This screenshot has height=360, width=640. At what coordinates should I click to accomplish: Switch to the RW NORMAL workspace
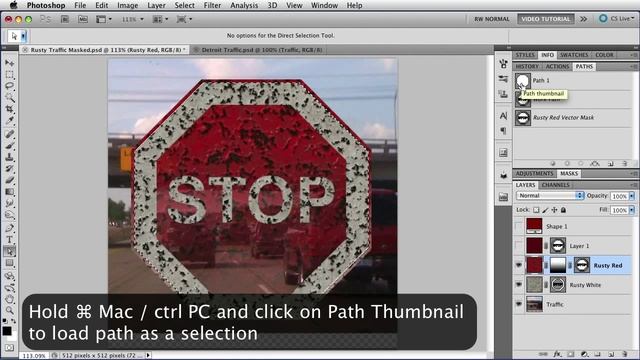click(x=492, y=19)
